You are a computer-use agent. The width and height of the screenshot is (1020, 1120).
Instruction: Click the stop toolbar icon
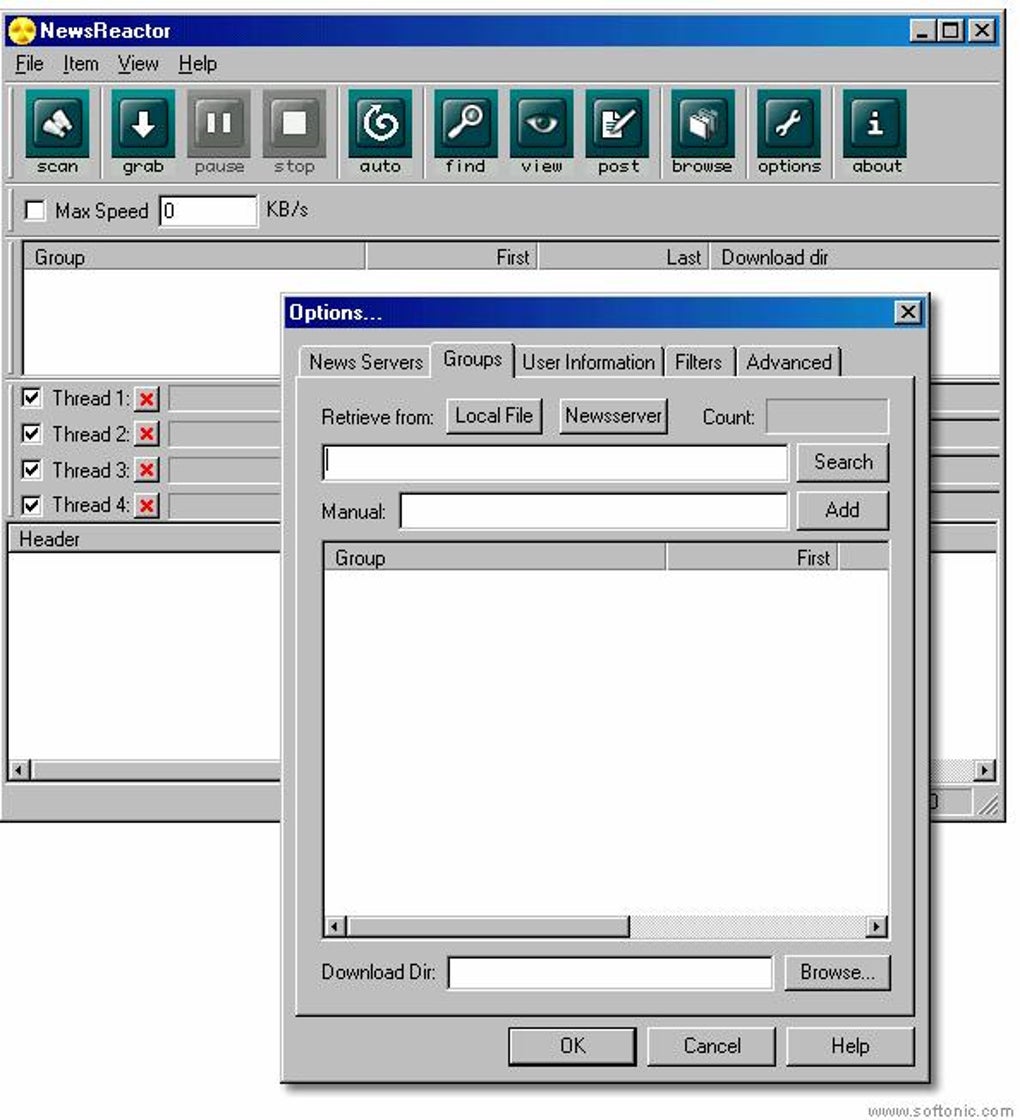[294, 133]
